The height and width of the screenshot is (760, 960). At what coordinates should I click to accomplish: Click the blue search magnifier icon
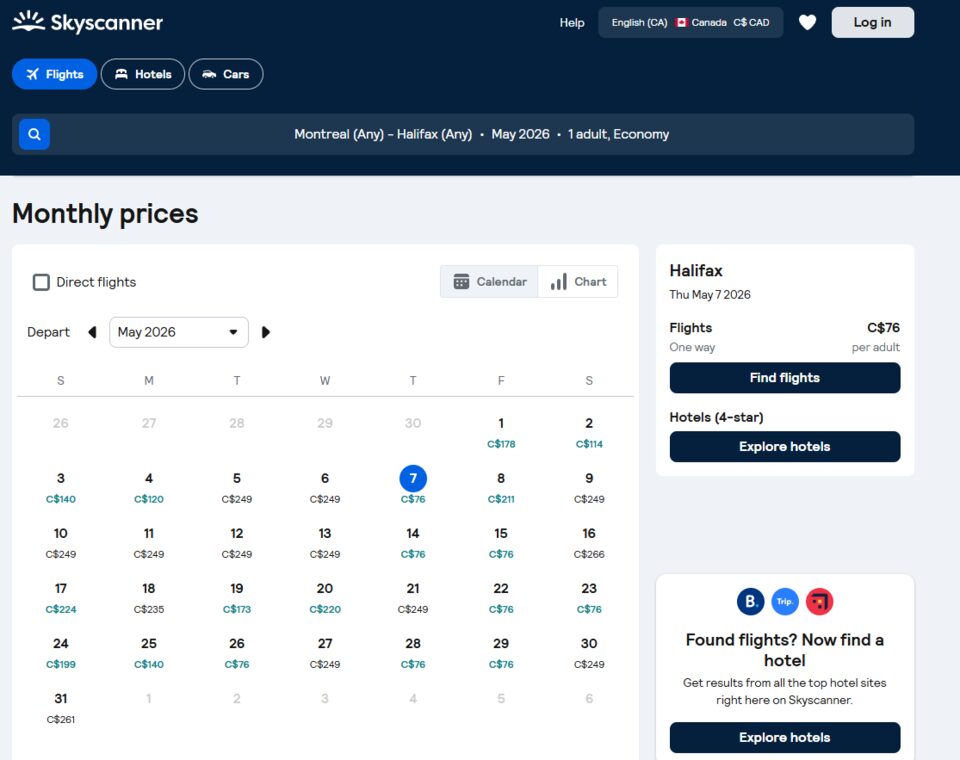tap(34, 134)
